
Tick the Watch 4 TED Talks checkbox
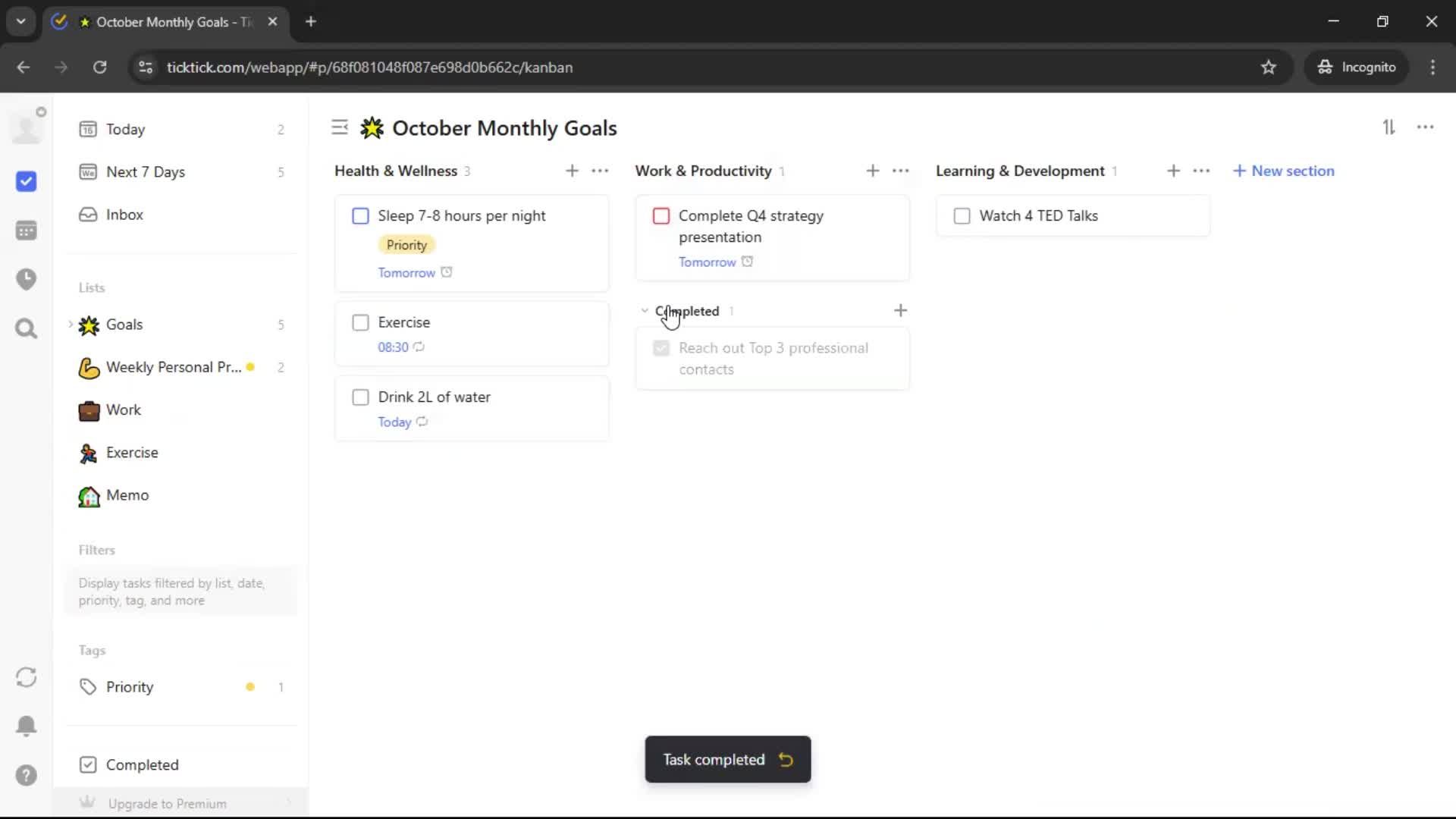(x=962, y=216)
